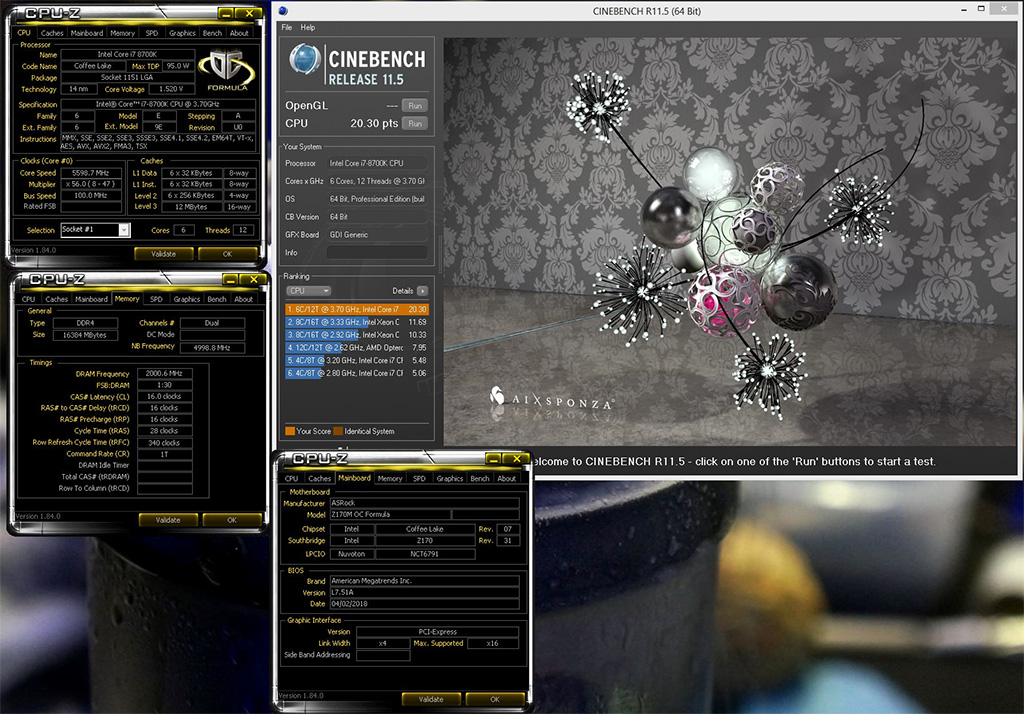Open the Socket #1 selection dropdown
This screenshot has width=1024, height=714.
coord(123,230)
